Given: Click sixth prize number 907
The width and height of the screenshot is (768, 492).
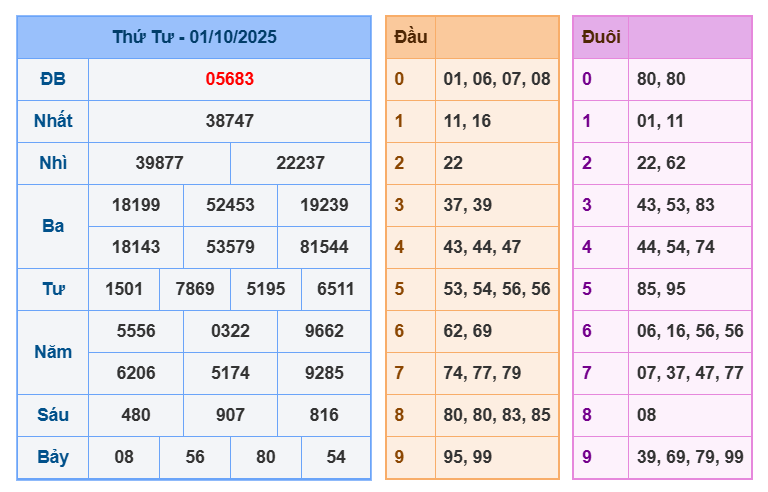Looking at the screenshot, I should coord(230,415).
